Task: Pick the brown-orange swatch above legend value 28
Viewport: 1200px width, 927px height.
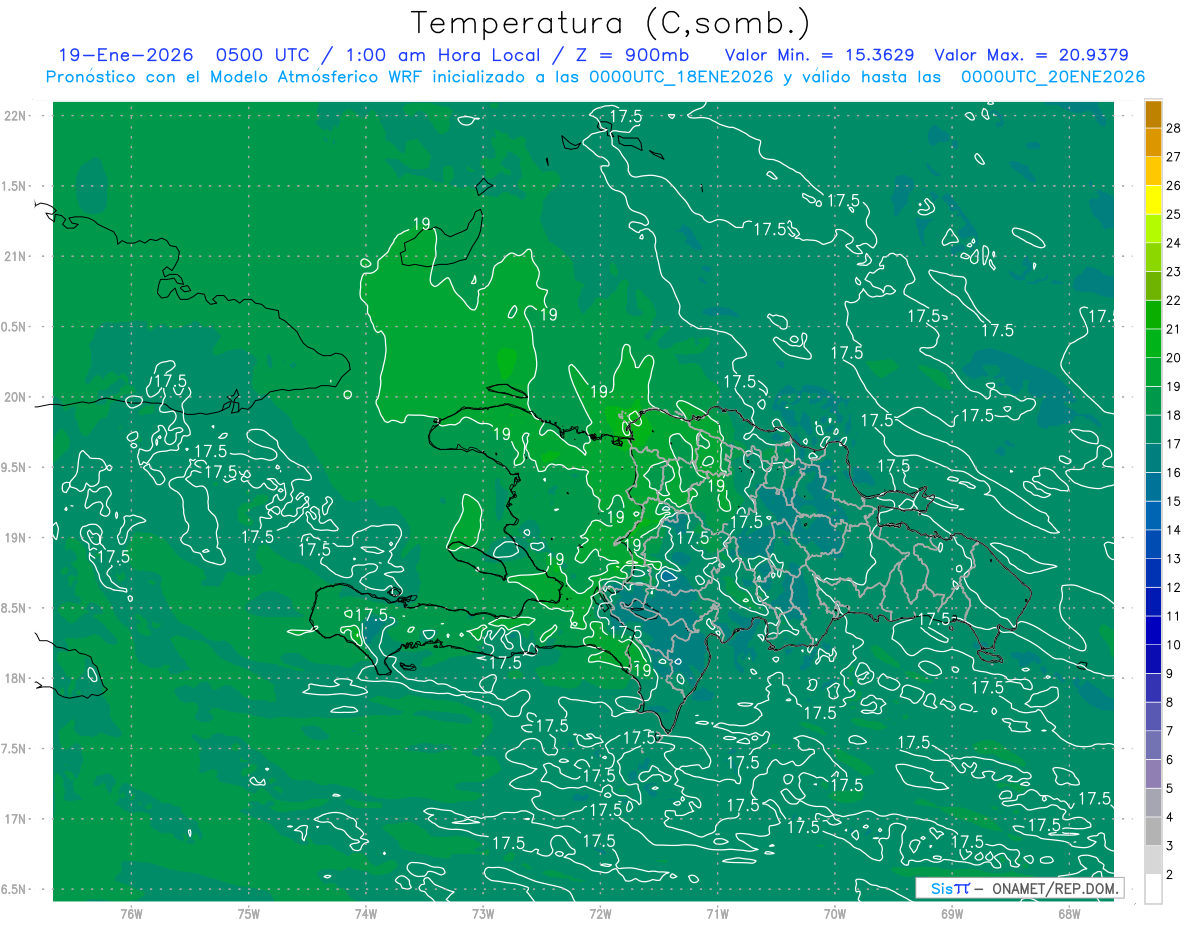Action: pos(1153,114)
